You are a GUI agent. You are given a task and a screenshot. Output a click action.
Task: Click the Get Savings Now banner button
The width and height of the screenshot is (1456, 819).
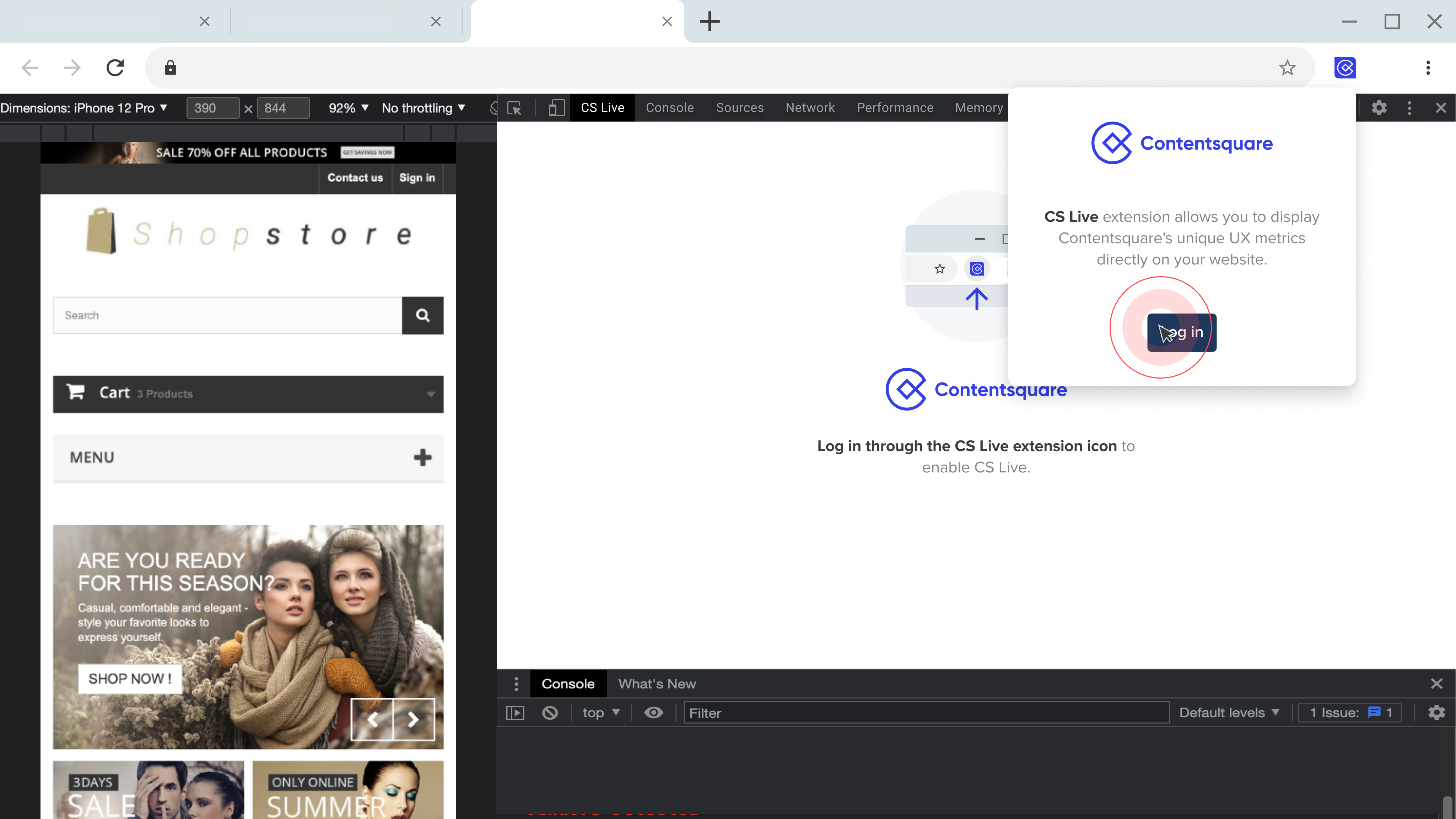pyautogui.click(x=367, y=152)
